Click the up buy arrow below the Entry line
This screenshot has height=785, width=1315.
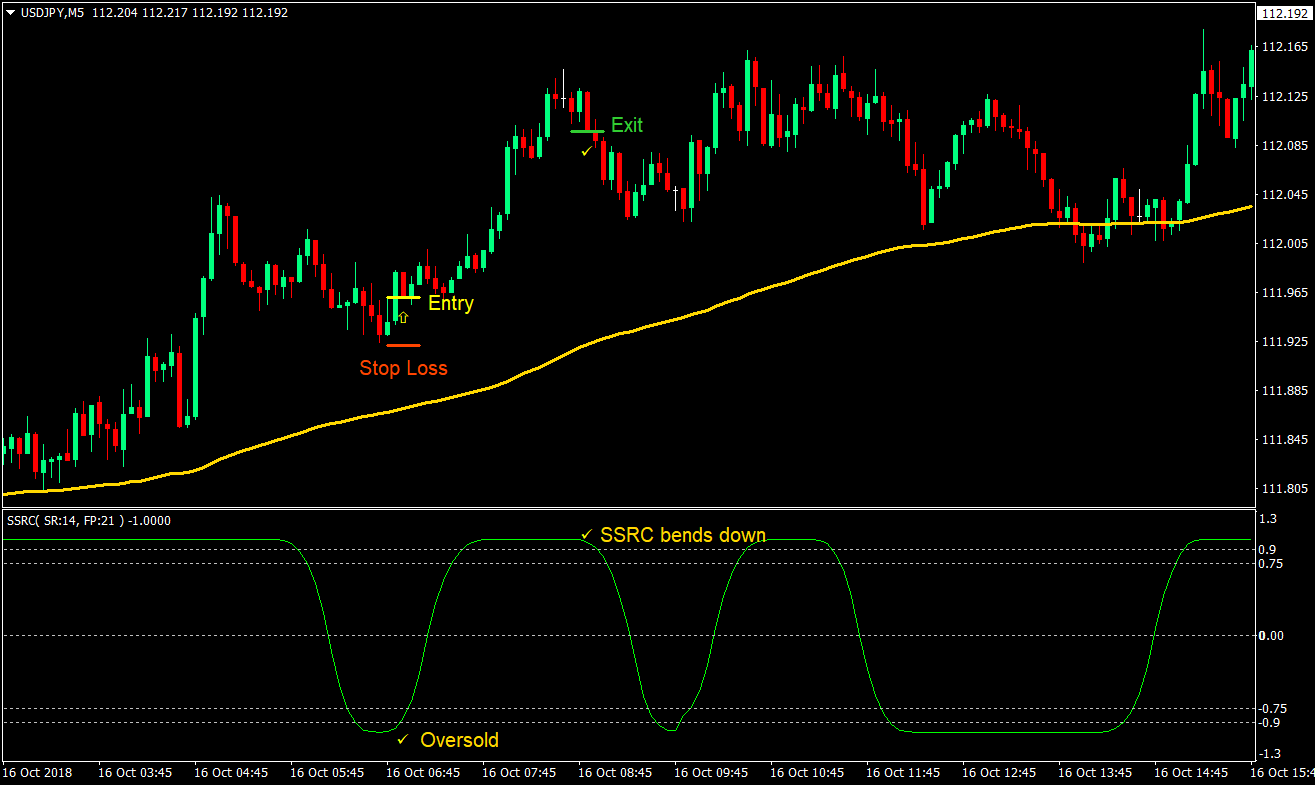tap(403, 317)
